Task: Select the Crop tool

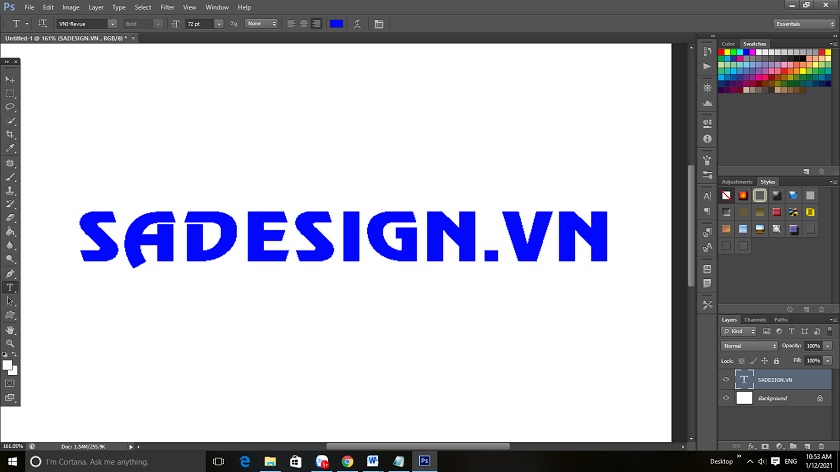Action: (x=10, y=134)
